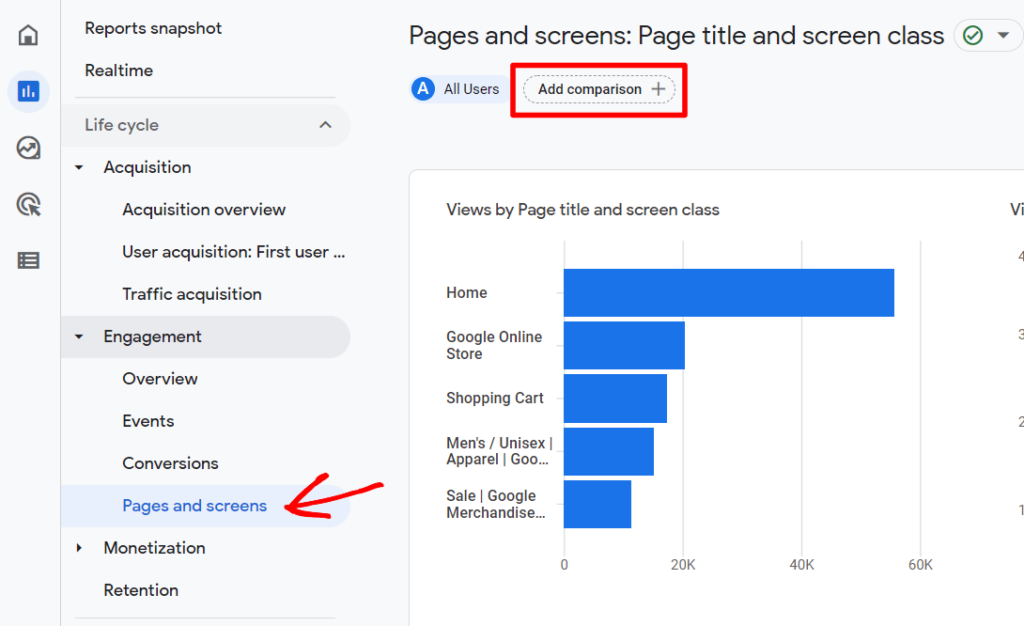Select the Reports bar-chart icon
Screen dimensions: 1024x626
(27, 91)
